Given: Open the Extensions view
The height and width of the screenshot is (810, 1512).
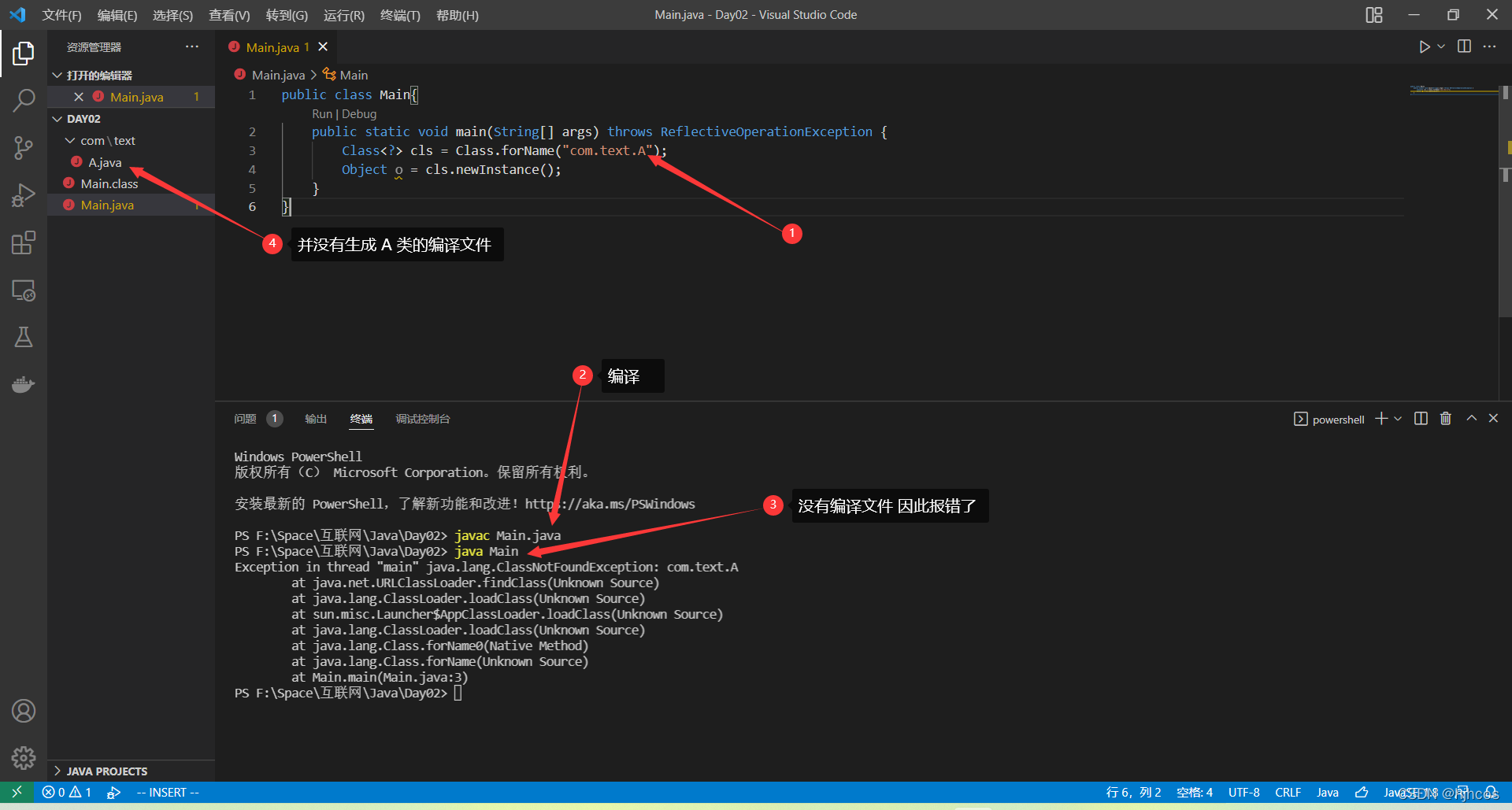Looking at the screenshot, I should click(24, 242).
